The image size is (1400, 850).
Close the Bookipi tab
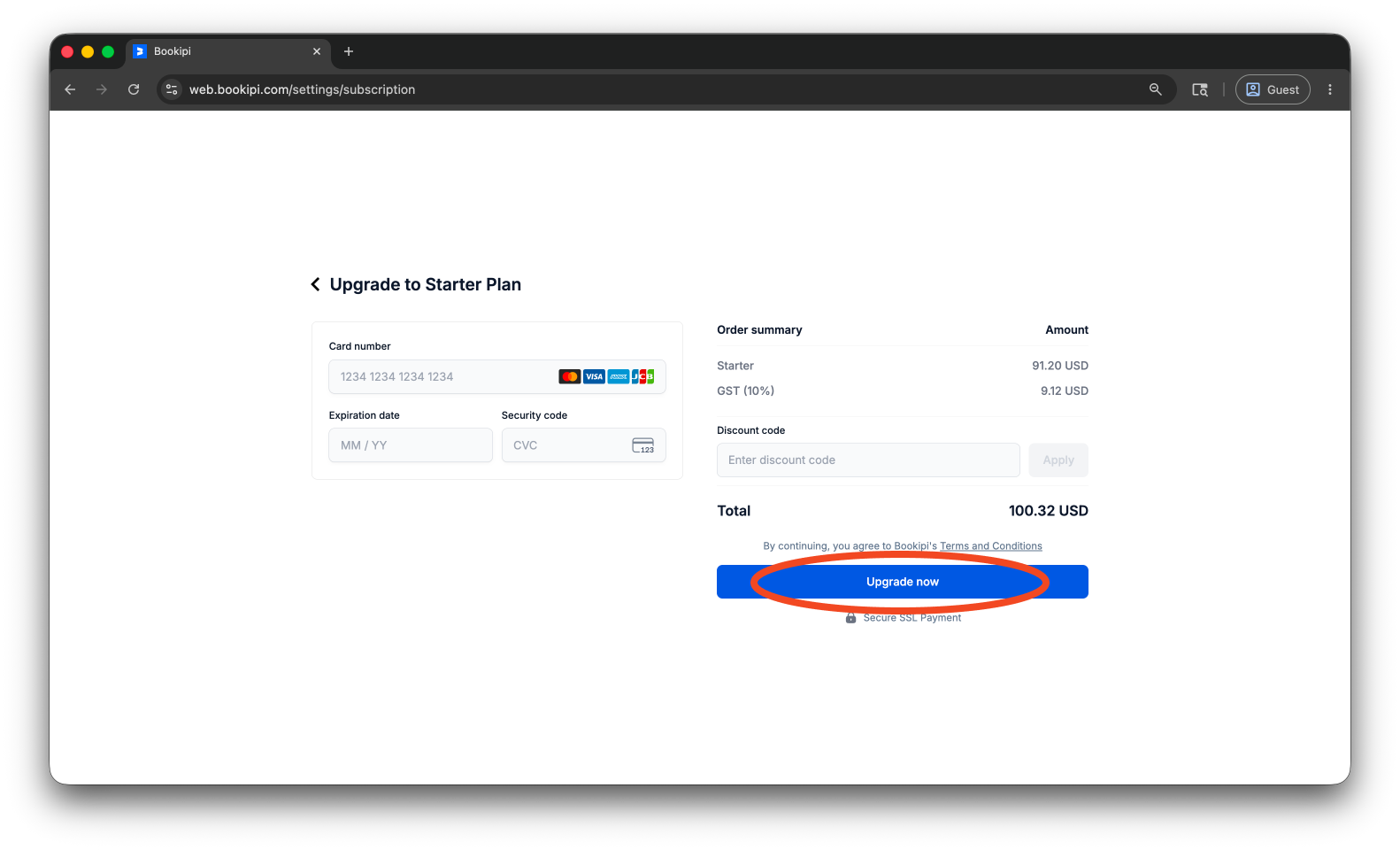click(x=317, y=51)
